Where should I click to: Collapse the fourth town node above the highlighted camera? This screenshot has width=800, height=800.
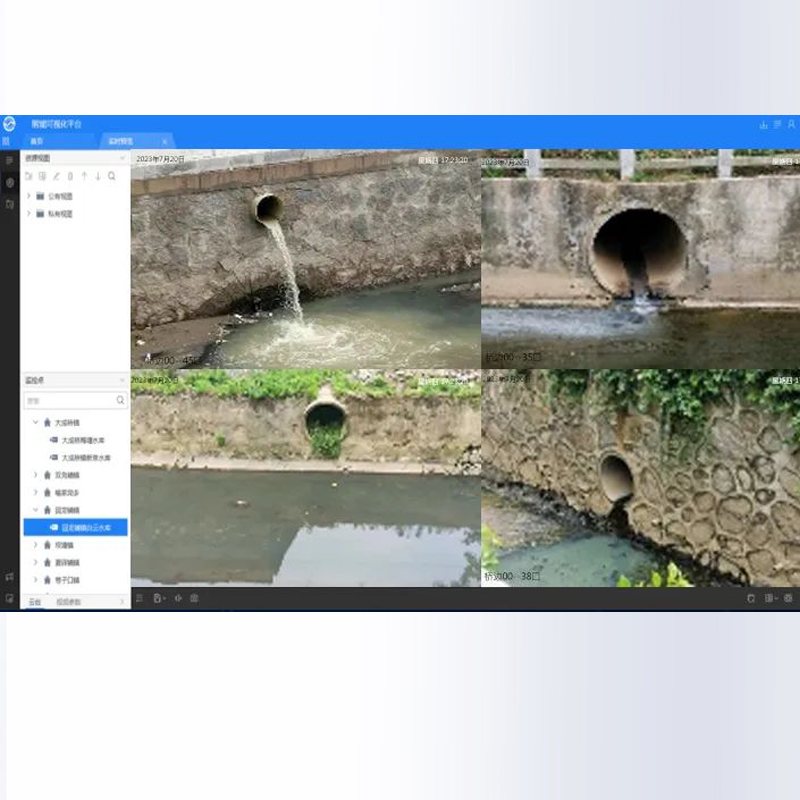click(x=35, y=510)
